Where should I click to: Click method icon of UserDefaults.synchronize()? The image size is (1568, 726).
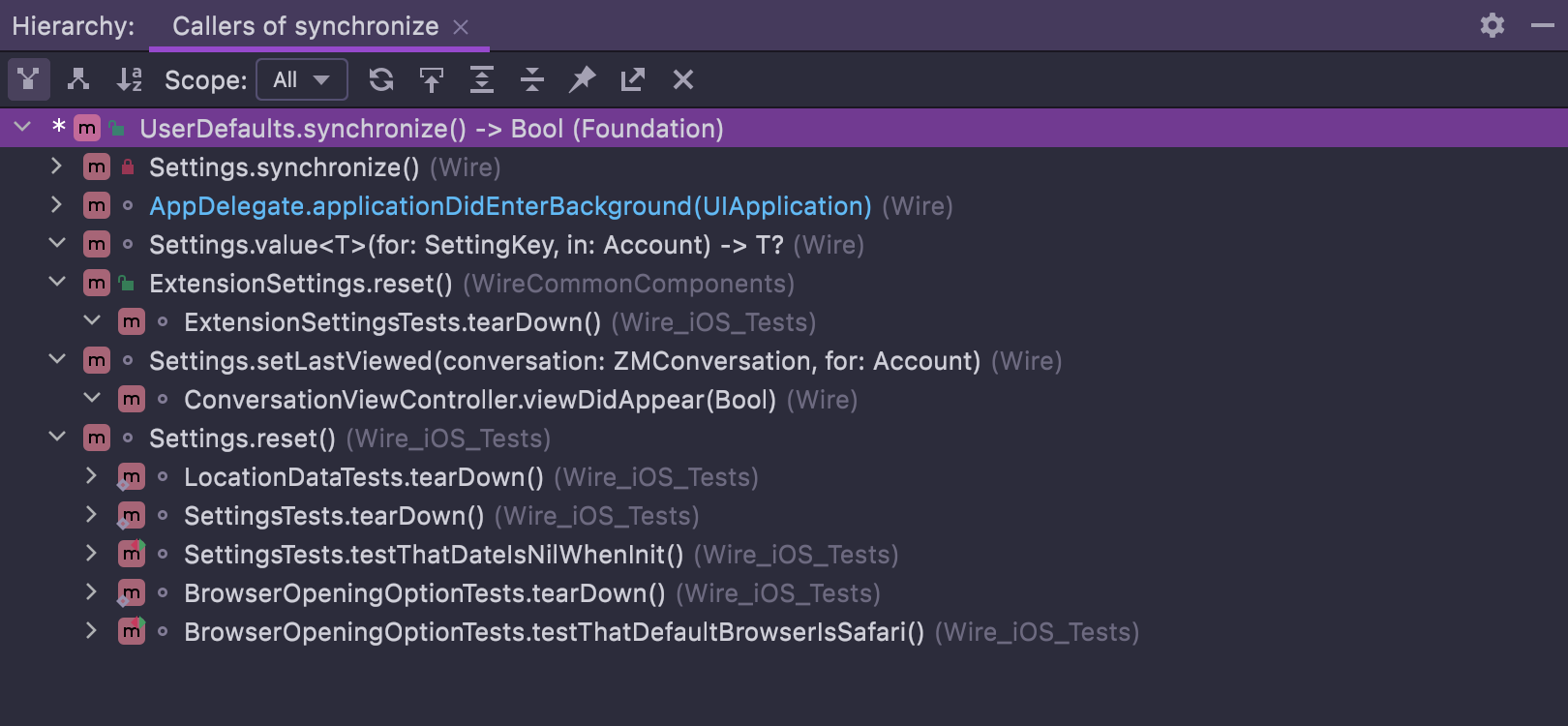click(x=87, y=128)
